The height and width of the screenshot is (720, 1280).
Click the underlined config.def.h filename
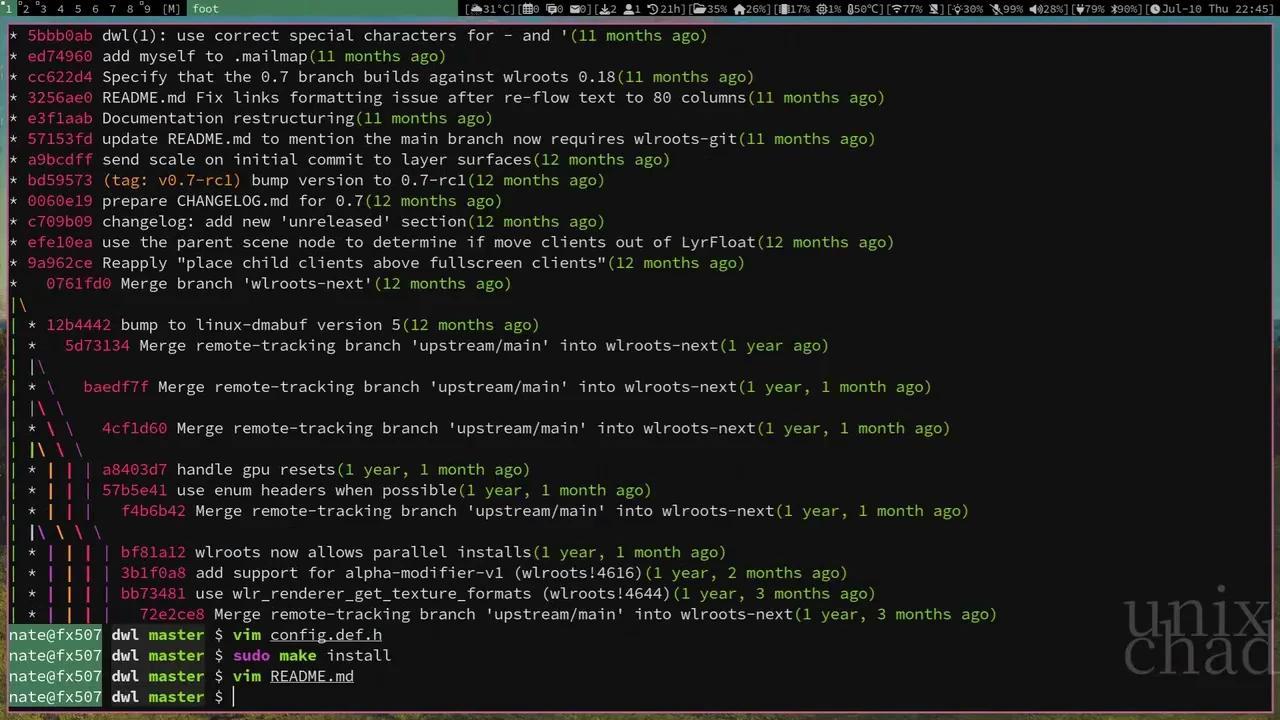(326, 635)
